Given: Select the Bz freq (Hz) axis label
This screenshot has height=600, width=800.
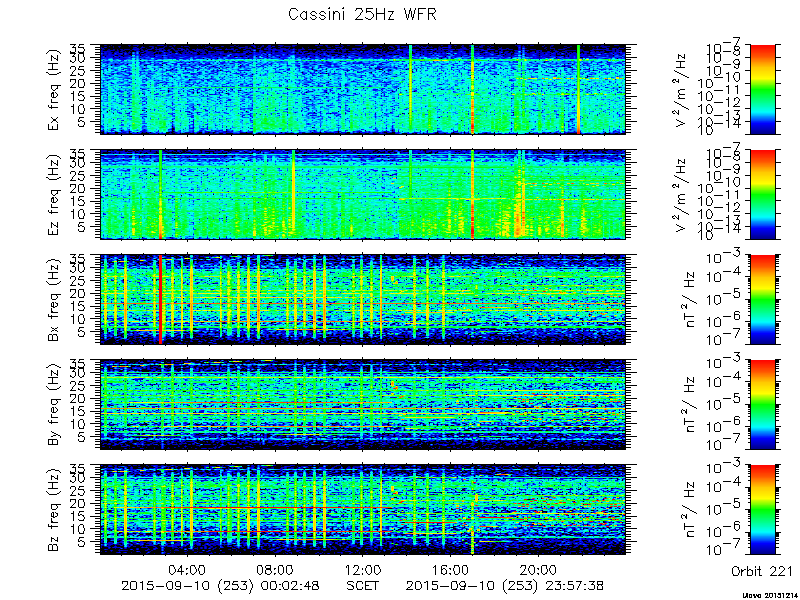Looking at the screenshot, I should pos(55,510).
